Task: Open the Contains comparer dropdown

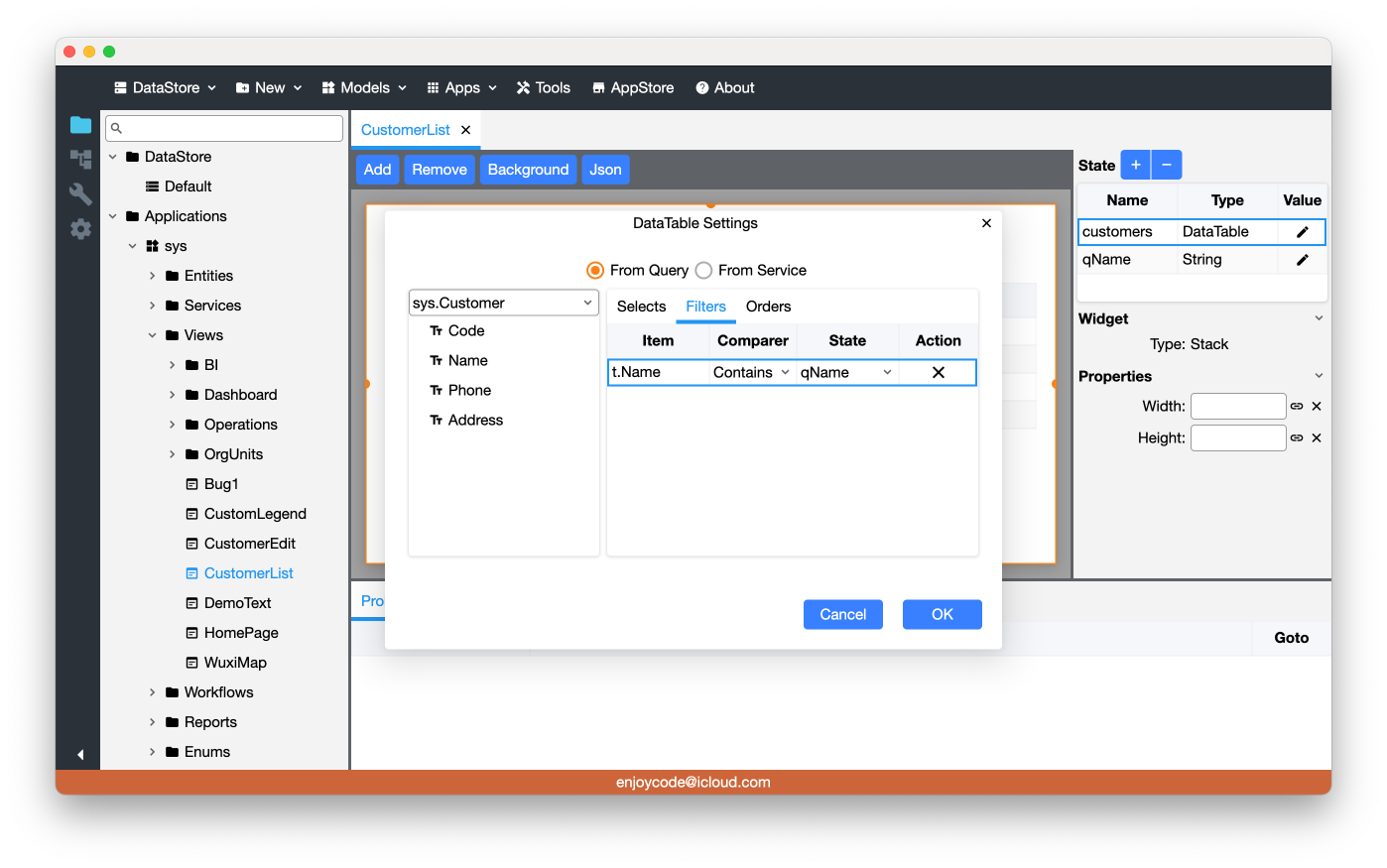Action: 751,373
